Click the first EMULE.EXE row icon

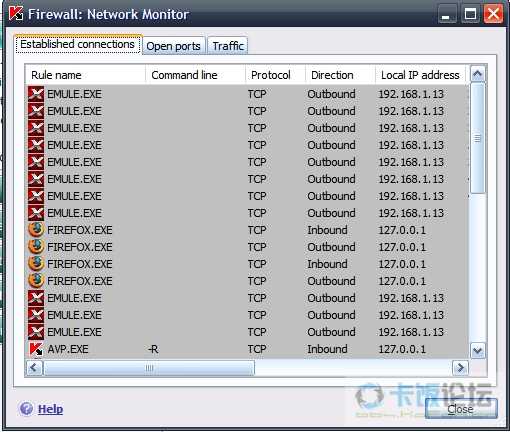point(36,94)
